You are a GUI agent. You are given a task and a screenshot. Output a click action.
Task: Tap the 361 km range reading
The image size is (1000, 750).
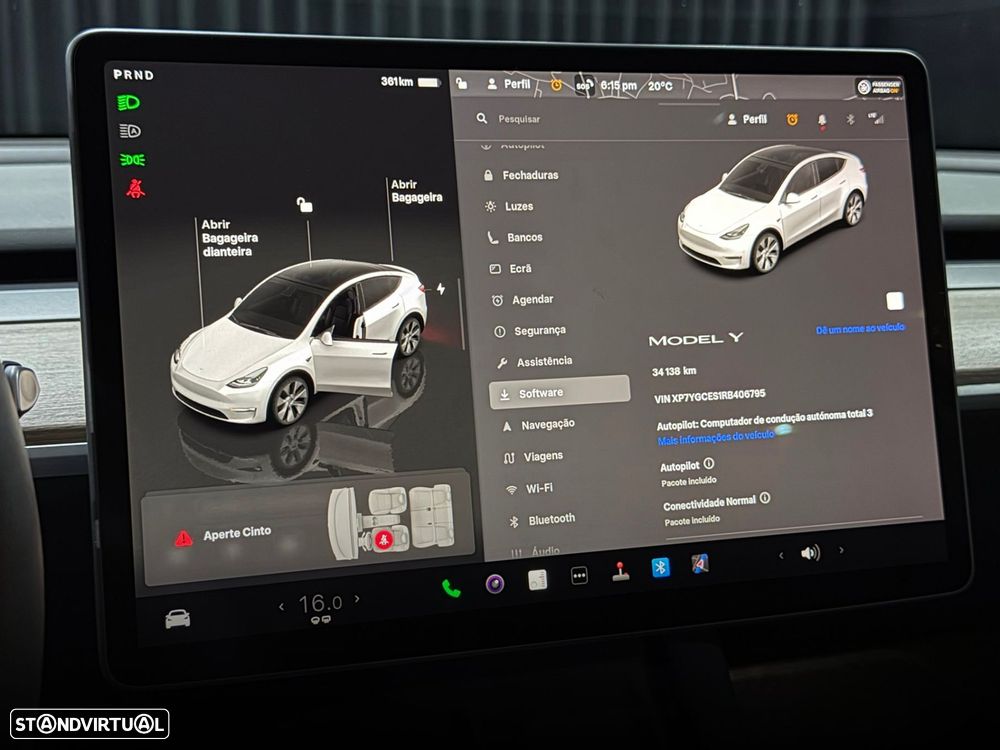pyautogui.click(x=397, y=82)
